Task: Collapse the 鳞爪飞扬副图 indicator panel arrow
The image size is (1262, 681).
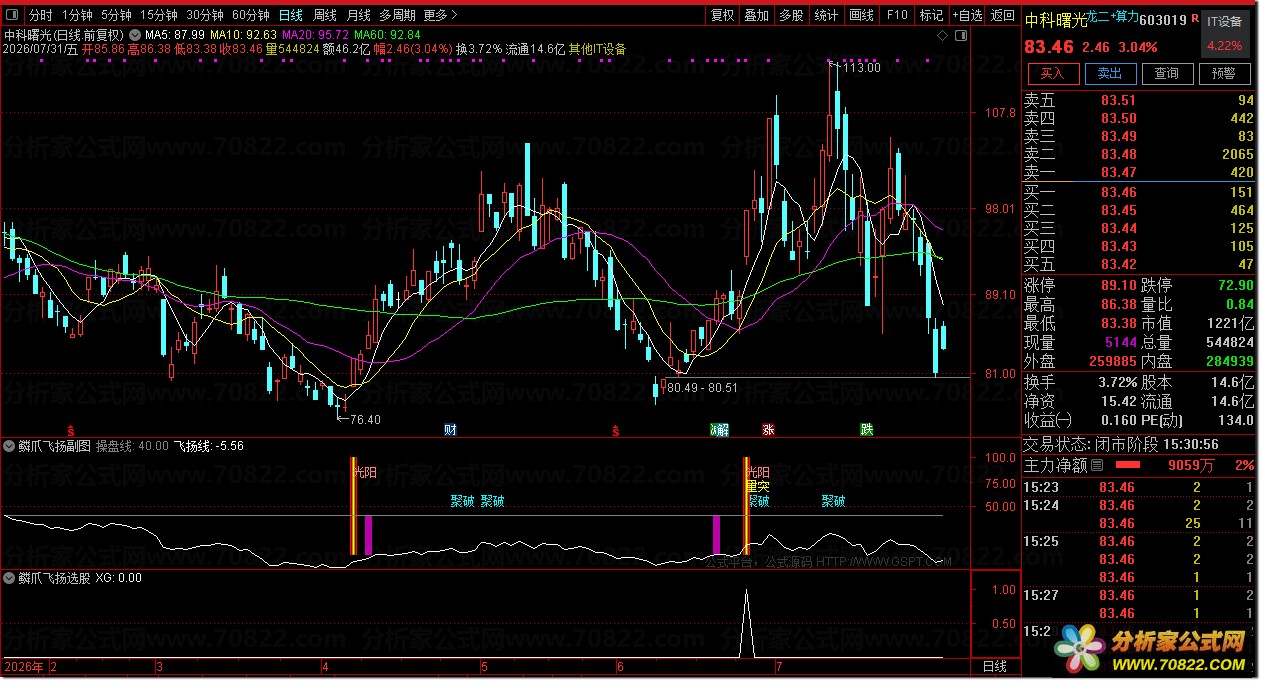Action: (x=10, y=446)
